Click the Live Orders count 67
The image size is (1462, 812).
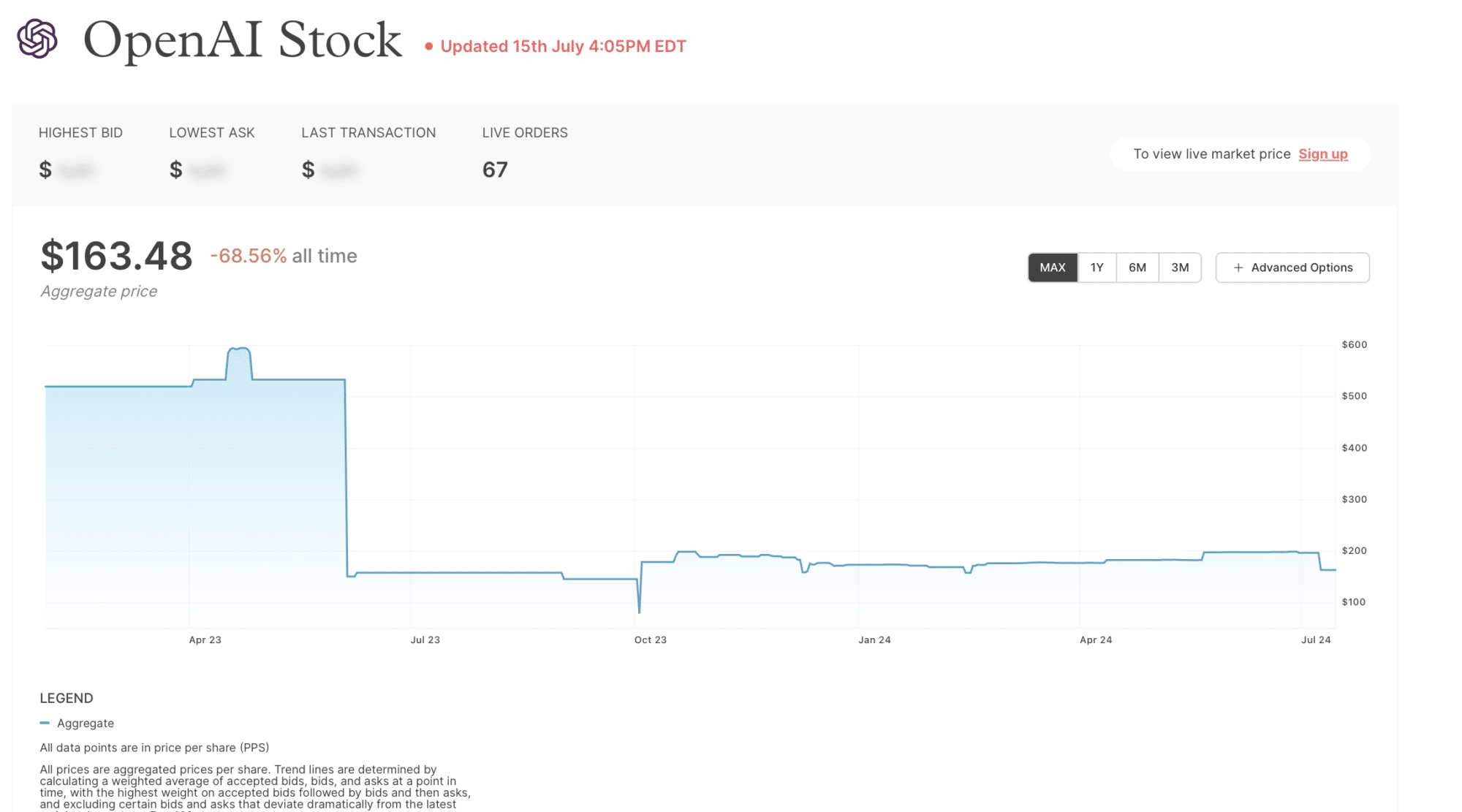click(495, 170)
